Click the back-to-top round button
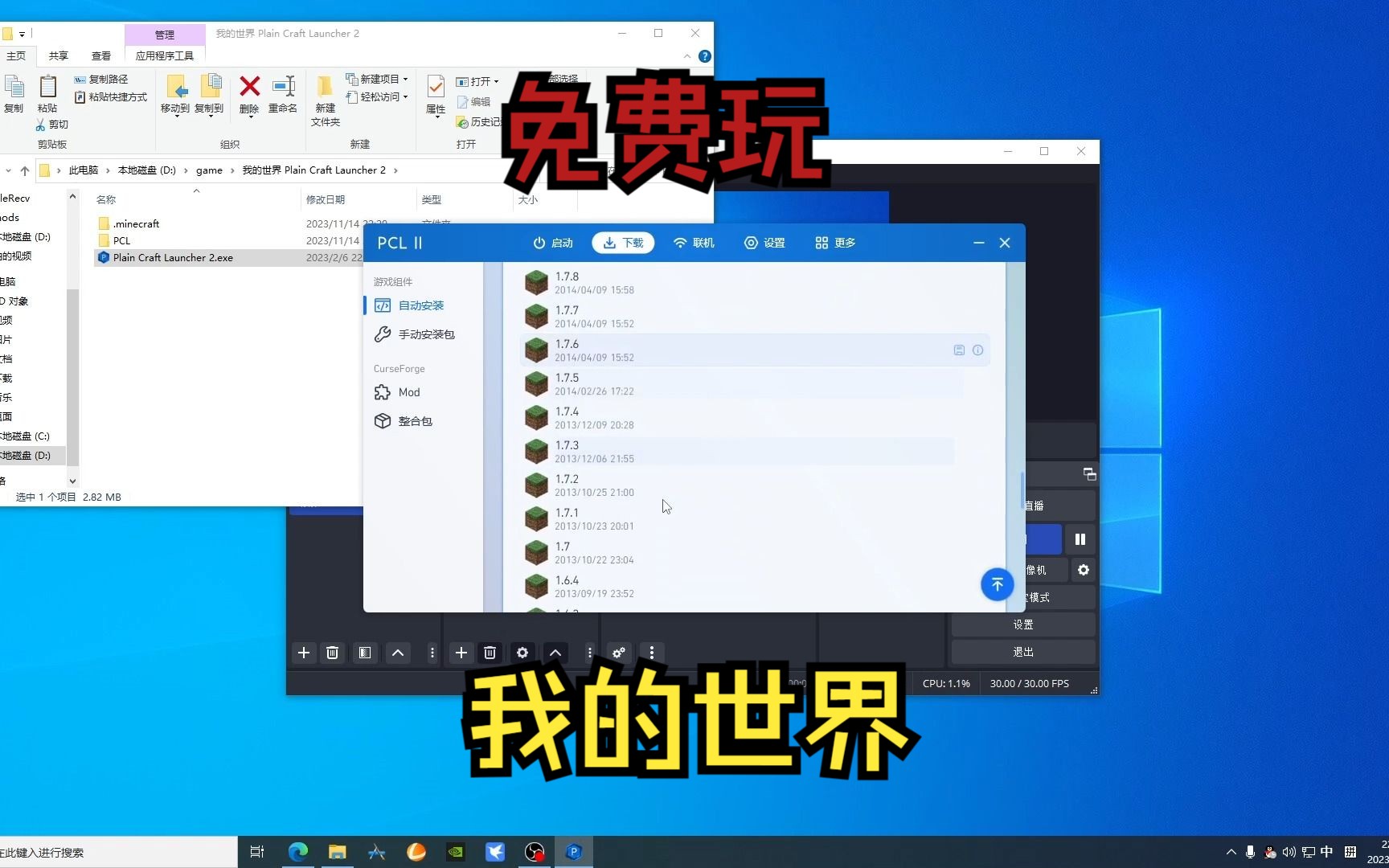The width and height of the screenshot is (1389, 868). pos(997,584)
